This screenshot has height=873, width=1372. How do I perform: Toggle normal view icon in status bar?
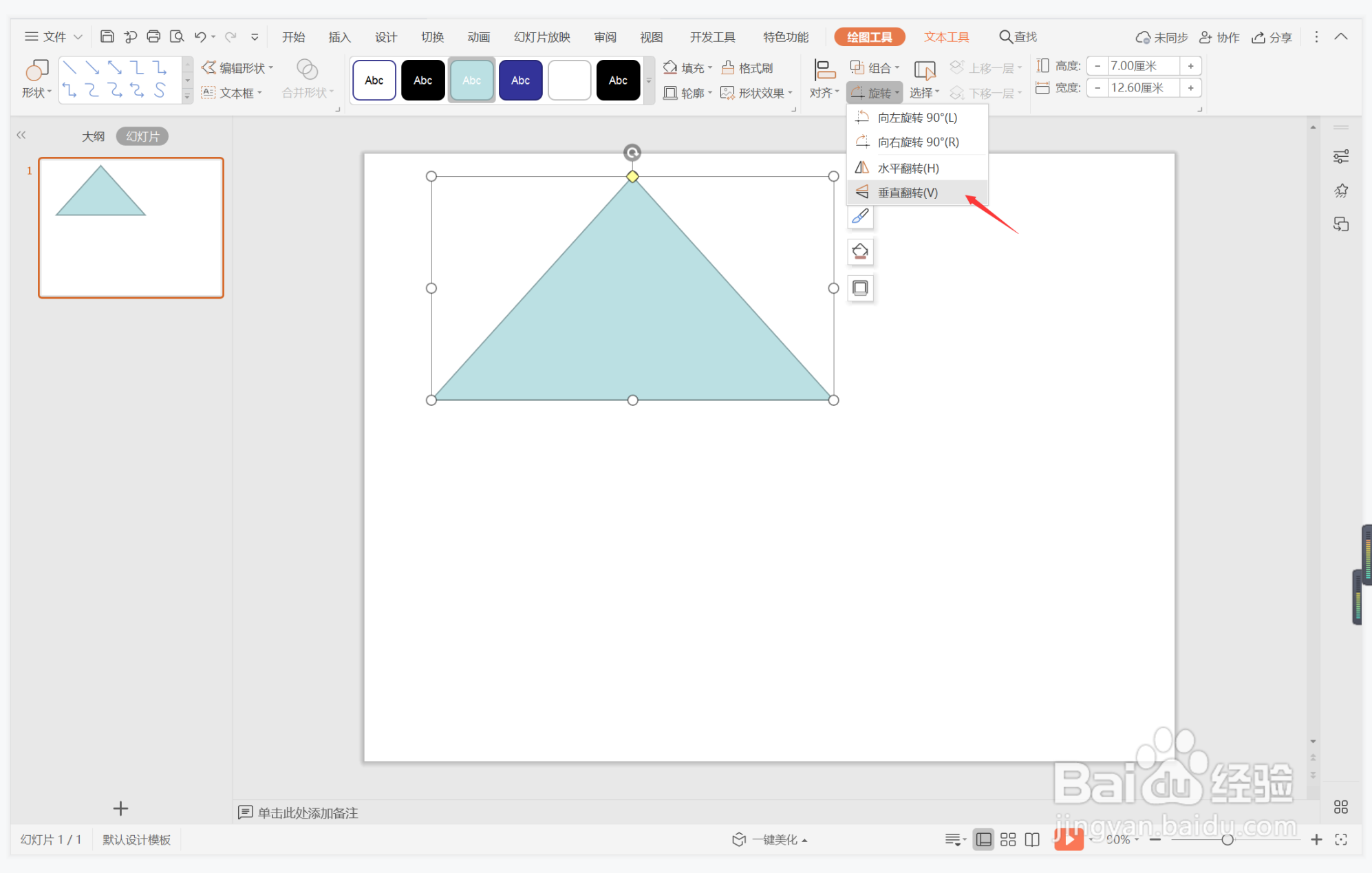(x=984, y=839)
